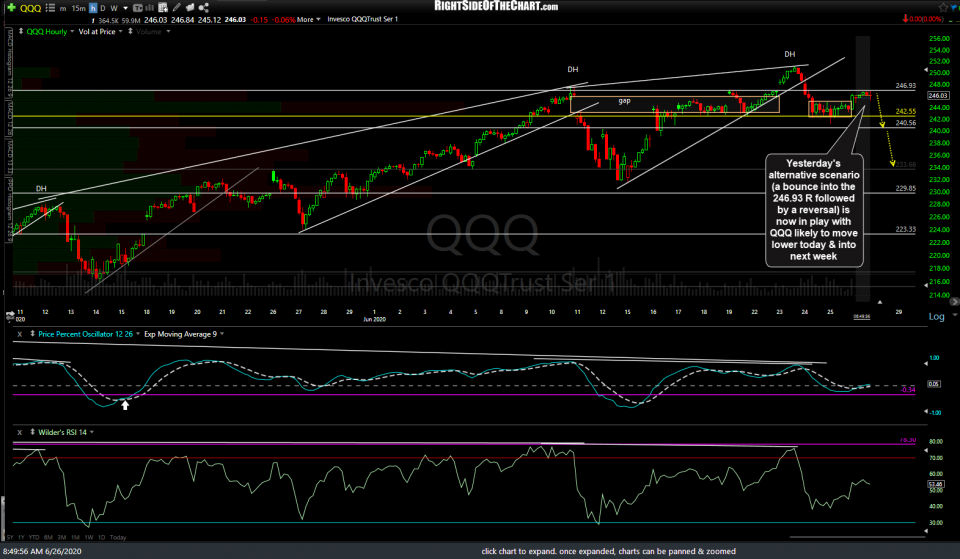
Task: Click the 242.55 yellow price level label
Action: 906,111
